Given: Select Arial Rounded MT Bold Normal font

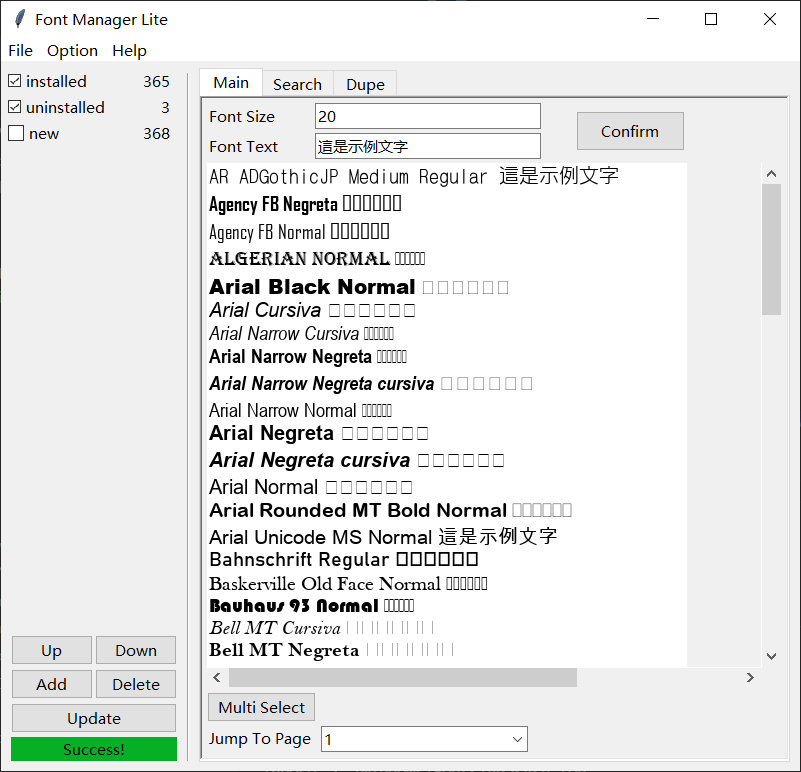Looking at the screenshot, I should click(x=390, y=510).
